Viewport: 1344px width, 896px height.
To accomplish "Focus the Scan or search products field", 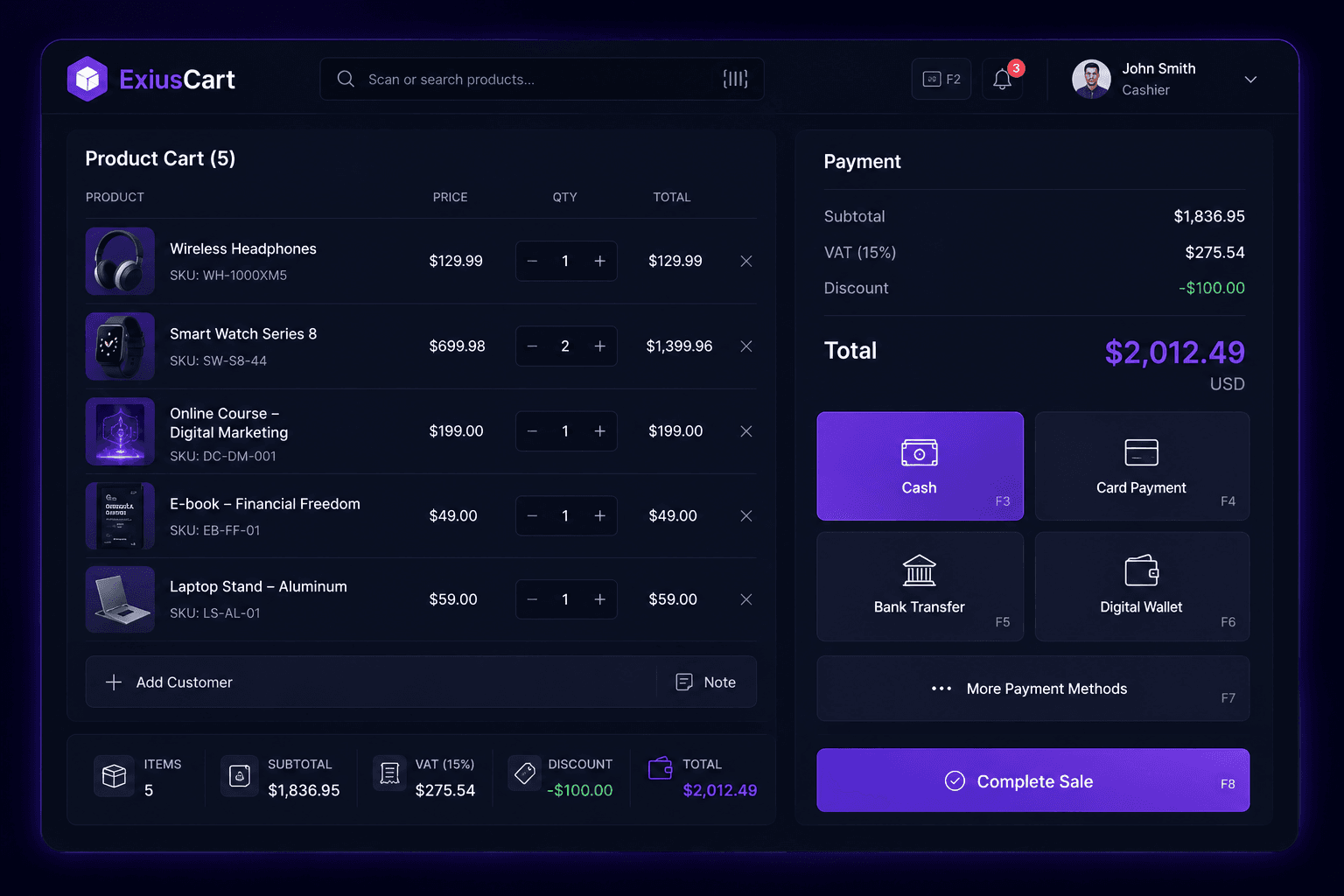I will 542,79.
